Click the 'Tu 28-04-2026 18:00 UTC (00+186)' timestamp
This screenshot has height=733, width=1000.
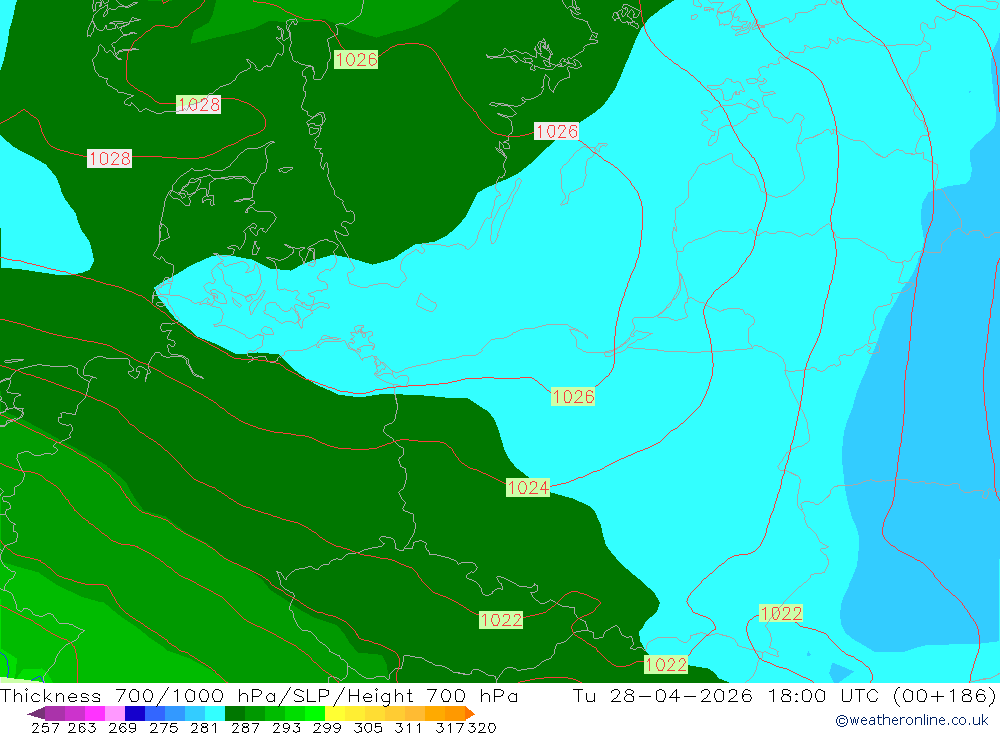click(784, 695)
